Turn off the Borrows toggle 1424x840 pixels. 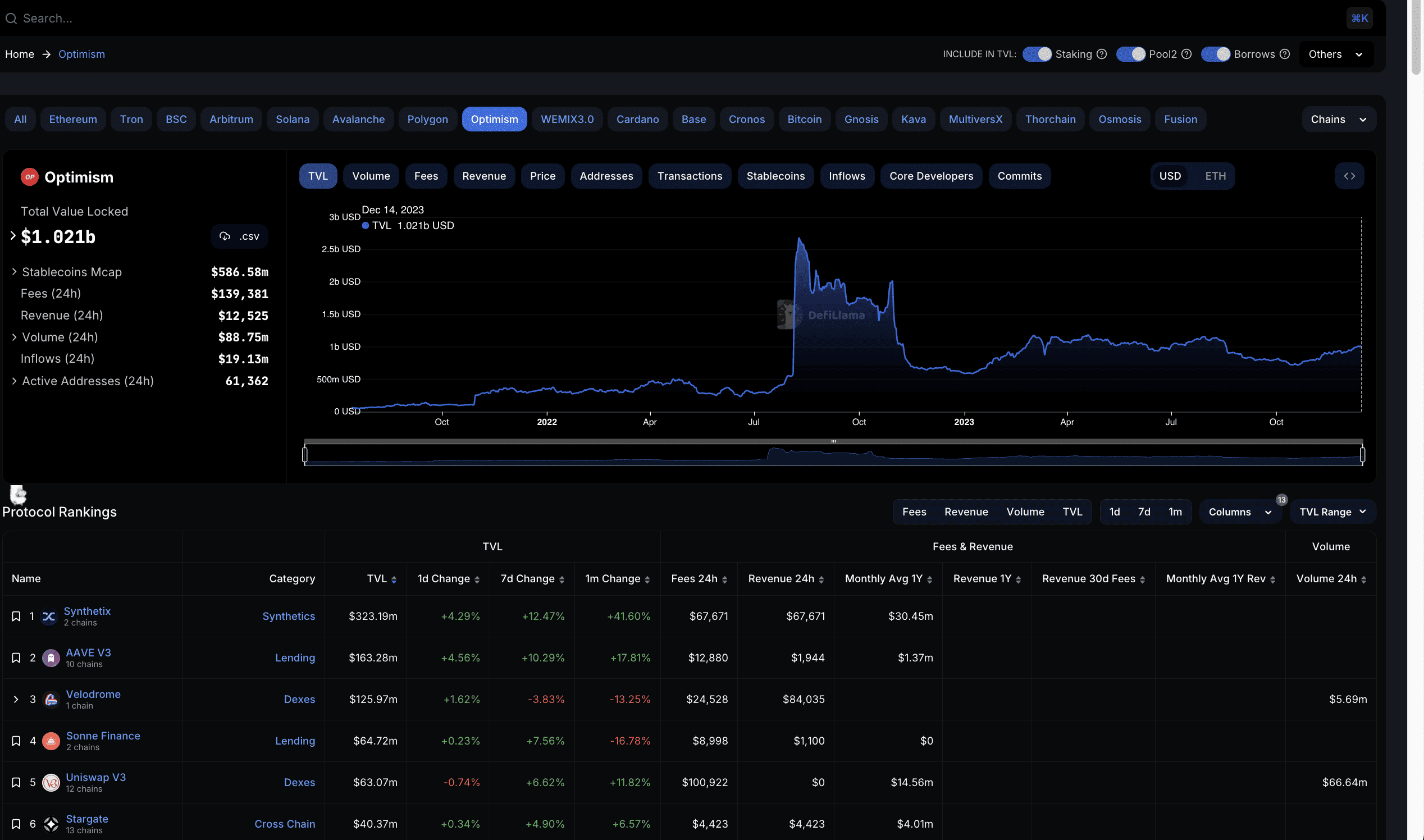coord(1215,54)
